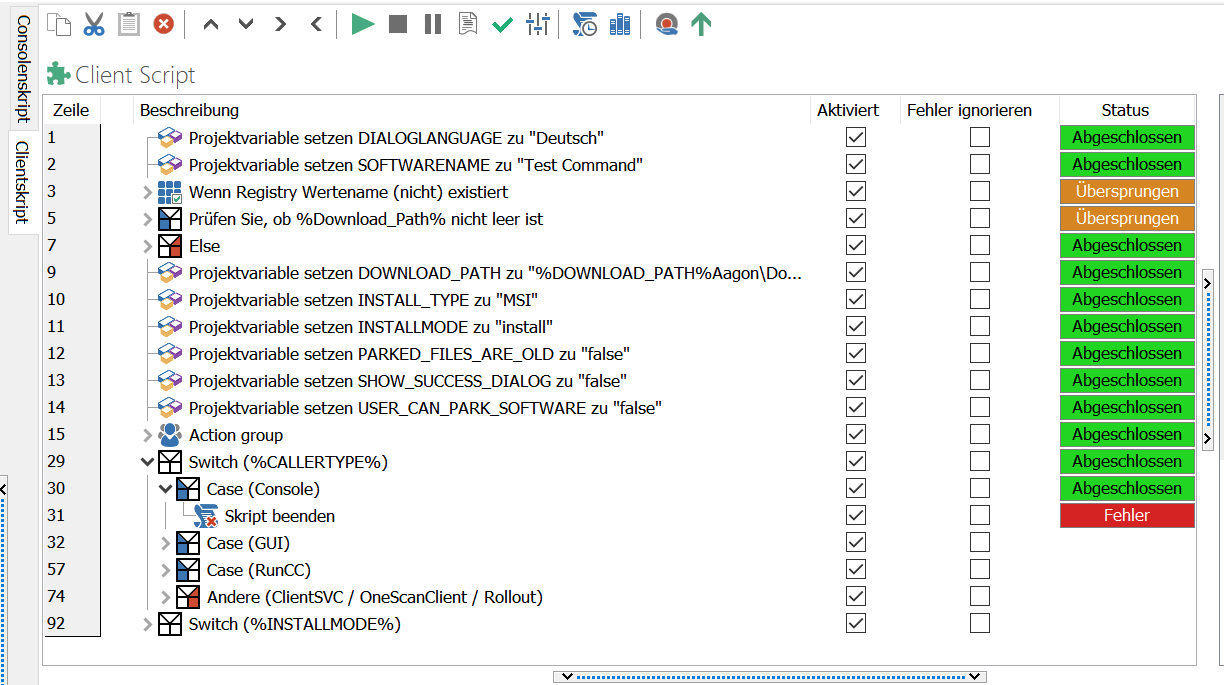Switch to the Consolenskript tab
This screenshot has width=1224, height=685.
click(x=23, y=67)
